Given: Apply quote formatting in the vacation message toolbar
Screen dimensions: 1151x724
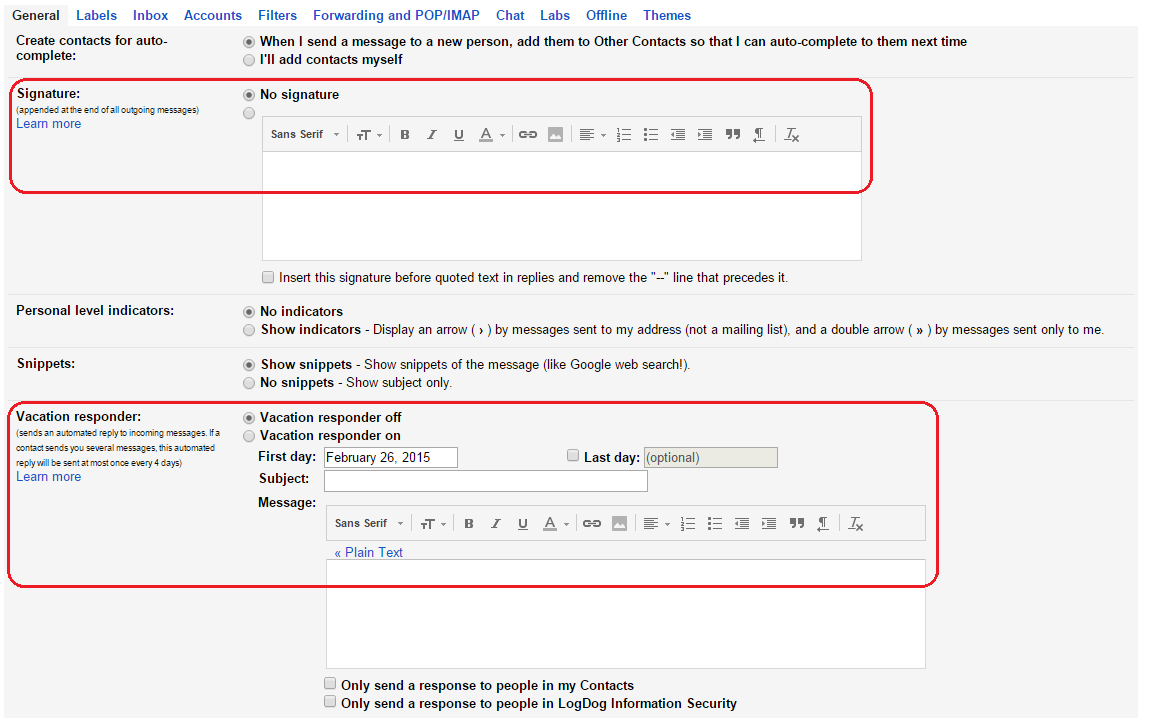Looking at the screenshot, I should click(796, 524).
